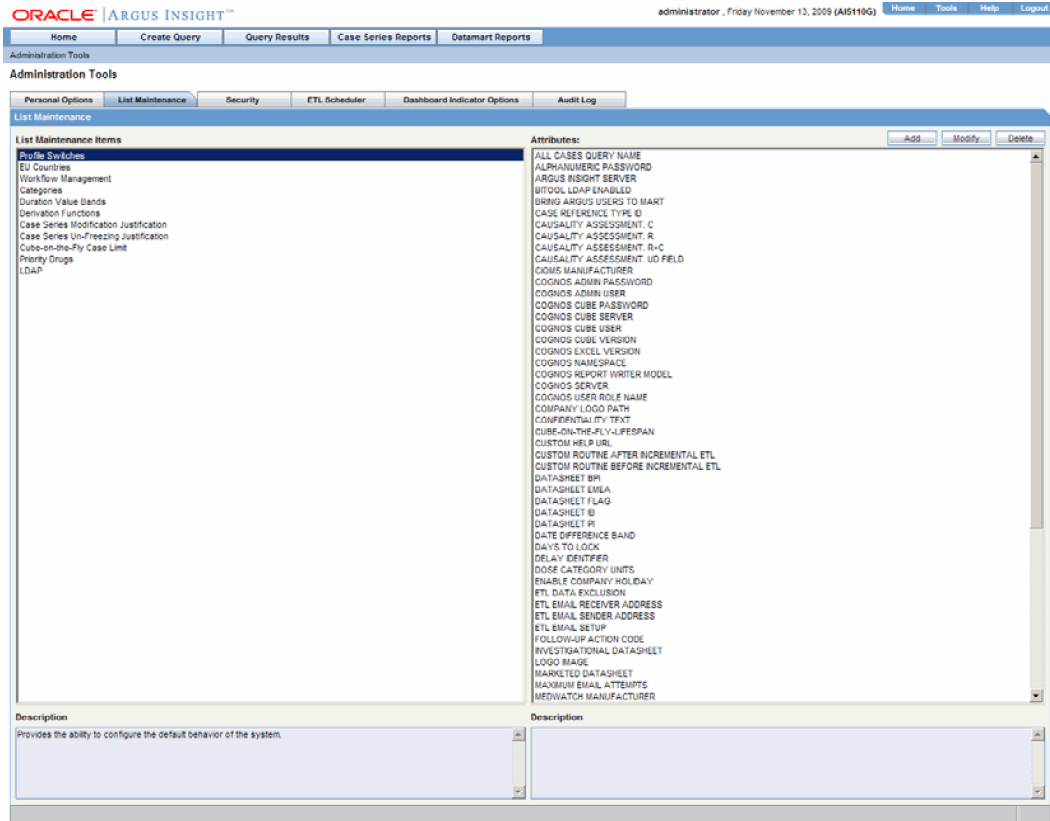
Task: Click the right Description box scroll-down arrow
Action: tap(1037, 792)
